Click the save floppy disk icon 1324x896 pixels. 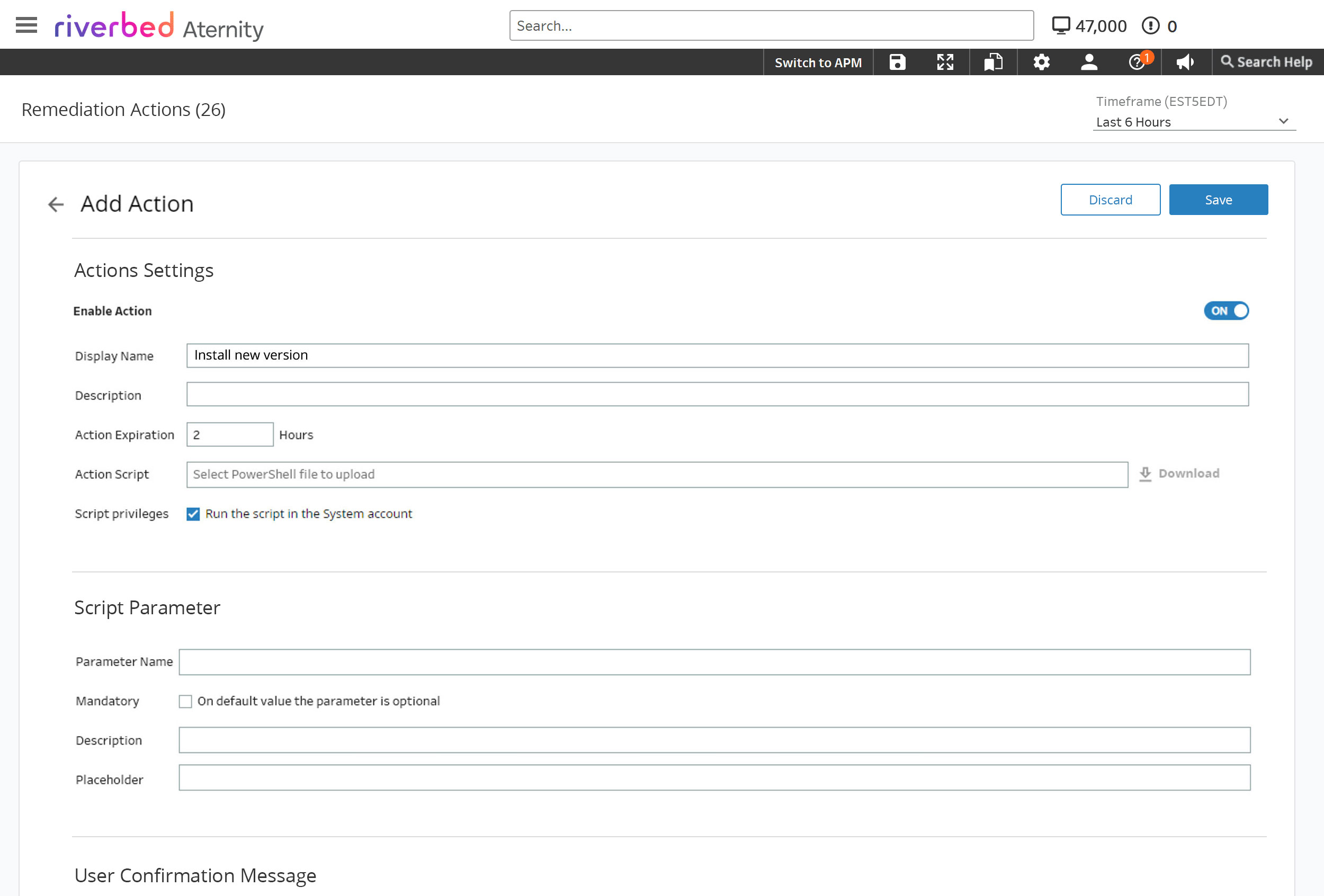pyautogui.click(x=897, y=62)
